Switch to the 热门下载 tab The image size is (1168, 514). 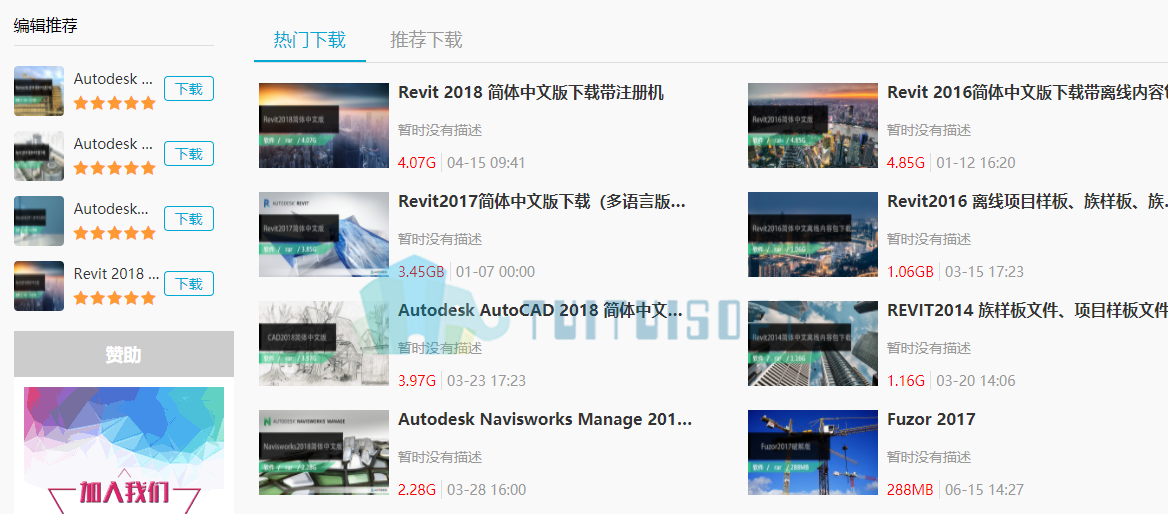point(310,39)
